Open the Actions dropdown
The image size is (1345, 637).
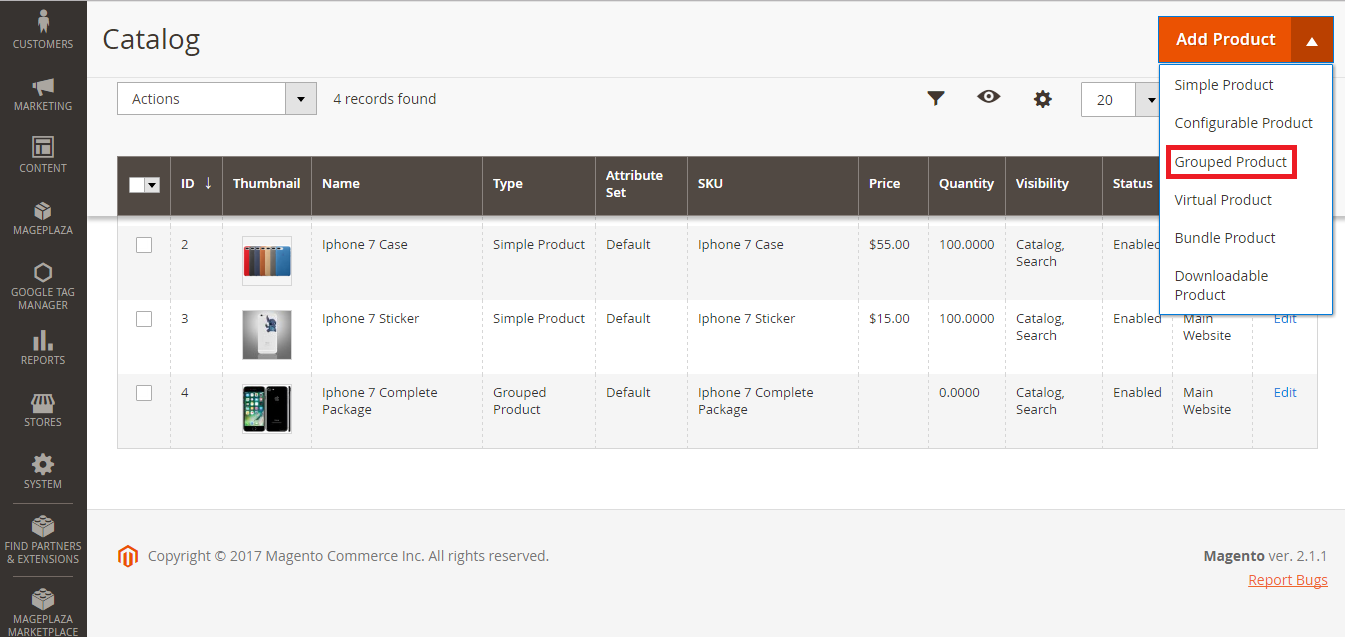click(217, 99)
